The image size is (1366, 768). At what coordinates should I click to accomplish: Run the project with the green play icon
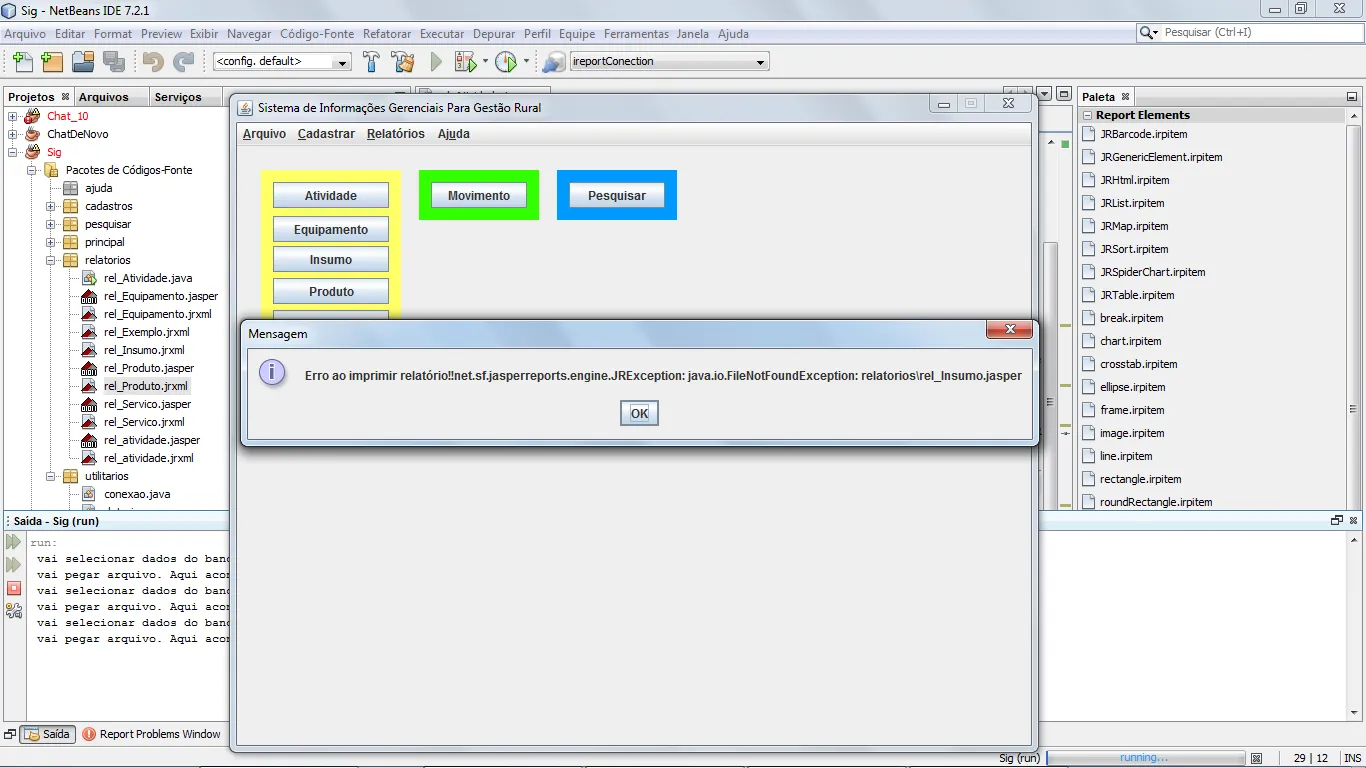pyautogui.click(x=436, y=62)
